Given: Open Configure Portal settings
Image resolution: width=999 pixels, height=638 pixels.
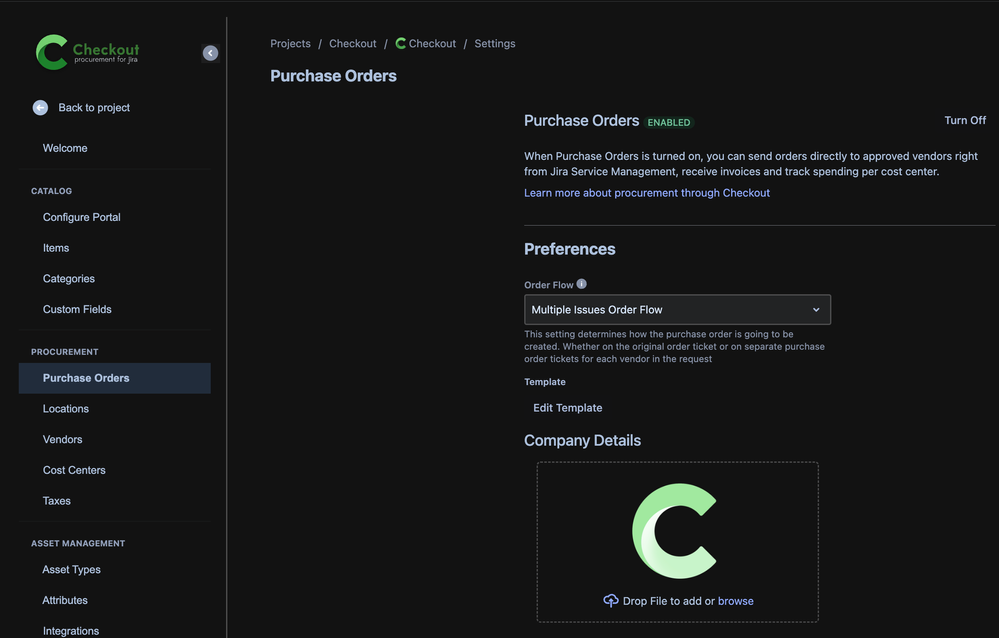Looking at the screenshot, I should 82,217.
